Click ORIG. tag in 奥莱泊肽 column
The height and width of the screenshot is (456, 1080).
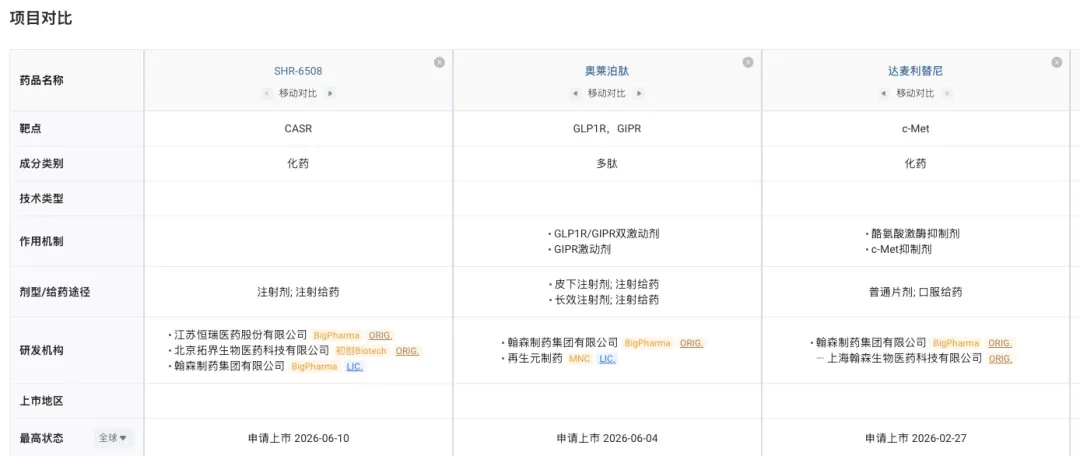(692, 343)
